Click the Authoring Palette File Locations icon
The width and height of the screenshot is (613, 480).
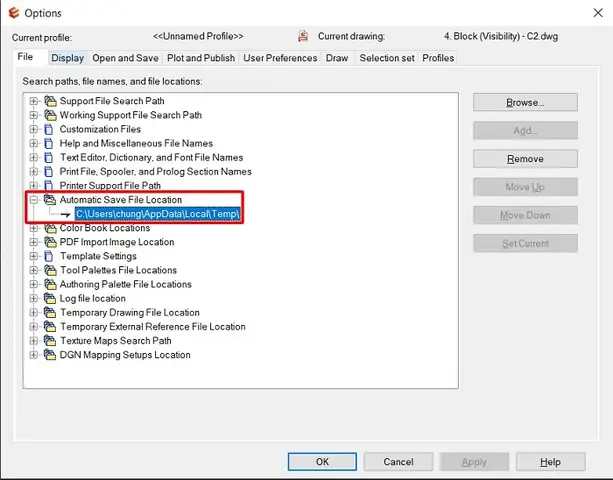(50, 284)
